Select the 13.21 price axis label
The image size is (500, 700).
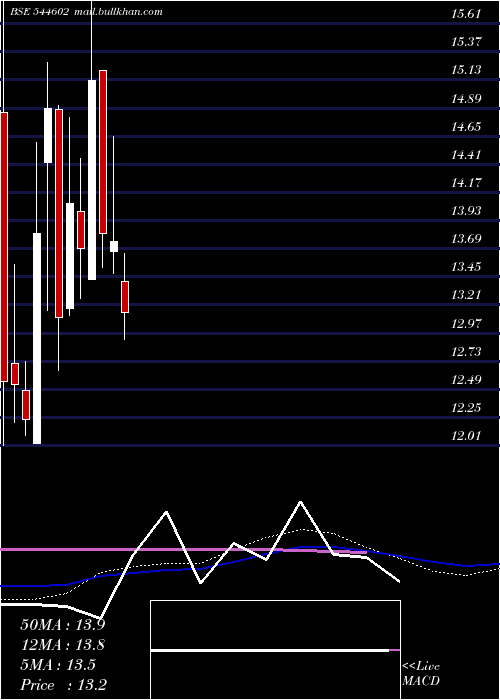[466, 295]
